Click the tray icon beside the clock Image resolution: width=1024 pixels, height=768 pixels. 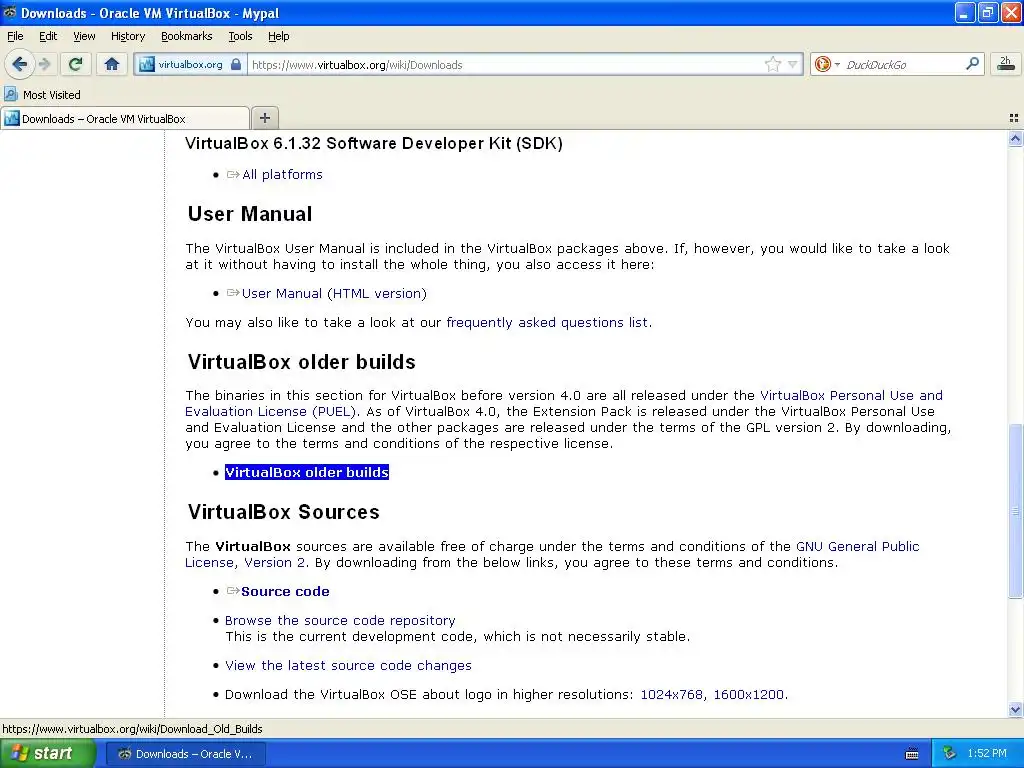click(950, 754)
